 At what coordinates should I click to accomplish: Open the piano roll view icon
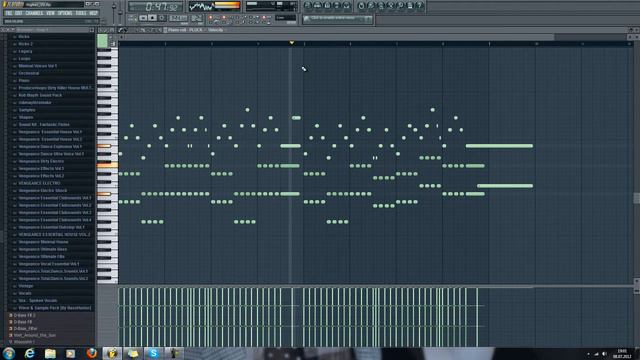[x=327, y=5]
